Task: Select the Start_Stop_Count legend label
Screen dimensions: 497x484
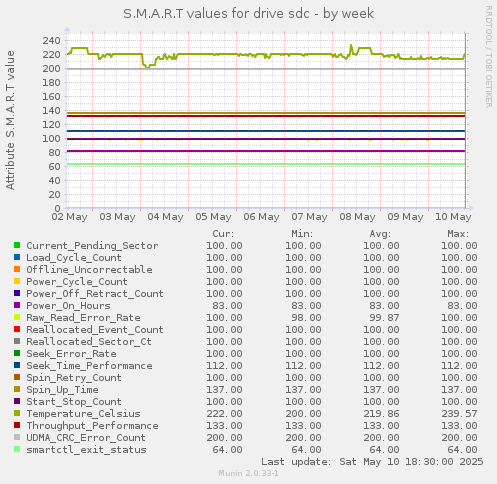Action: click(x=74, y=402)
